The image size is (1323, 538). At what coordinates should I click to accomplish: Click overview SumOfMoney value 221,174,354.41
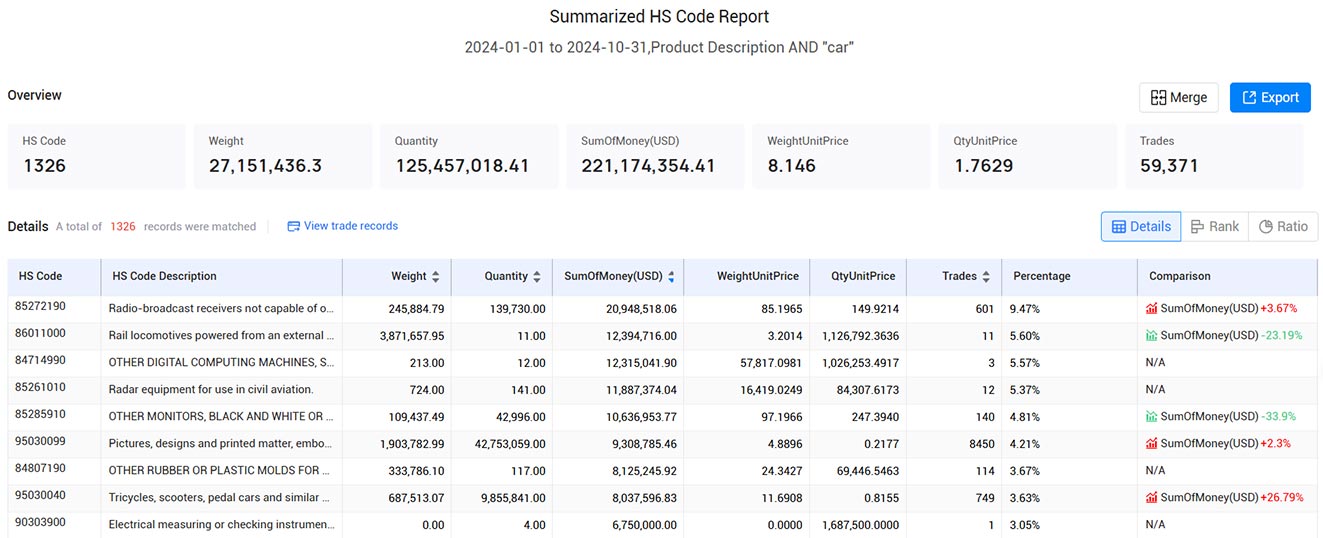click(648, 166)
